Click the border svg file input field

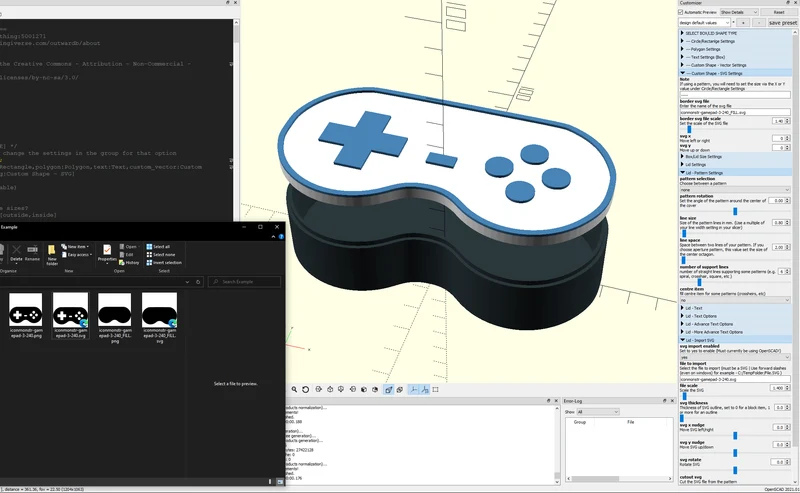[x=735, y=112]
